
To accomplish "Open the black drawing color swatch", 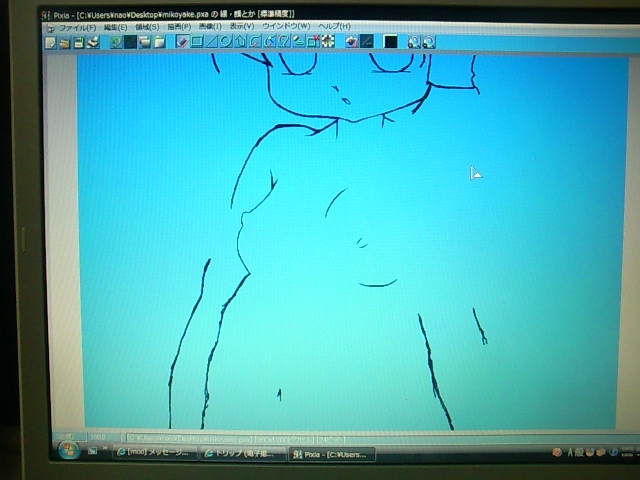I will [x=390, y=42].
